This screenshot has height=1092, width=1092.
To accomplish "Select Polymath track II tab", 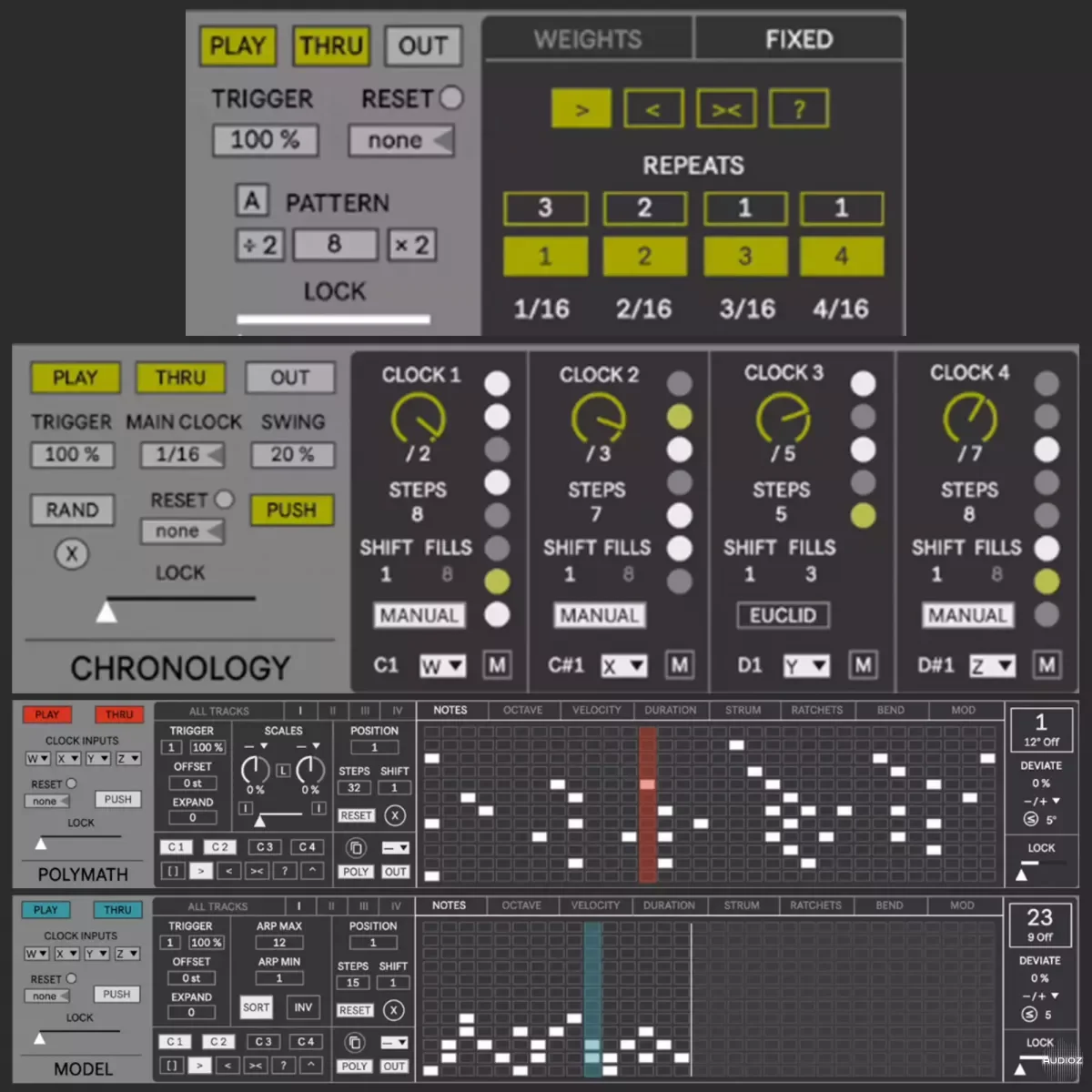I will 333,711.
